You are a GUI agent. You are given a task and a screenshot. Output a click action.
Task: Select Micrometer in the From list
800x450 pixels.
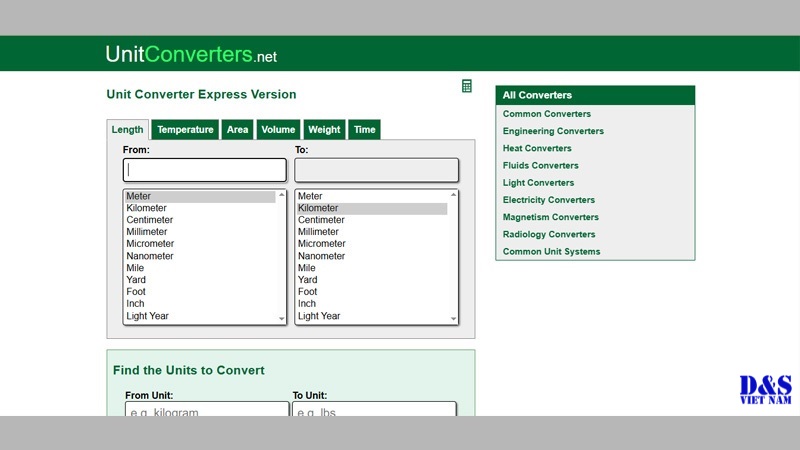[x=201, y=244]
